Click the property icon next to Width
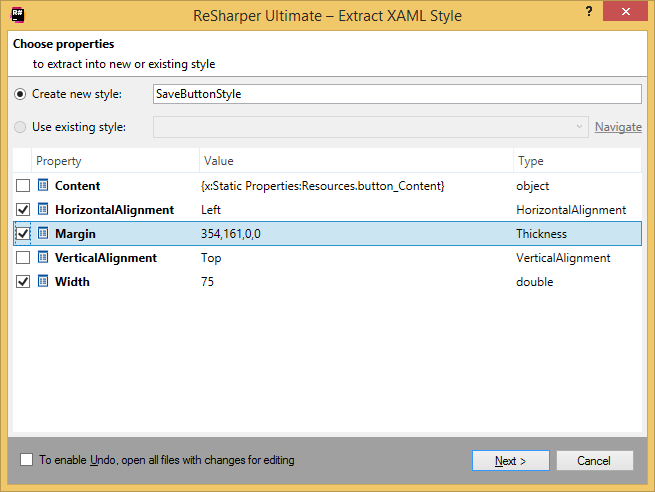The width and height of the screenshot is (655, 492). [43, 282]
